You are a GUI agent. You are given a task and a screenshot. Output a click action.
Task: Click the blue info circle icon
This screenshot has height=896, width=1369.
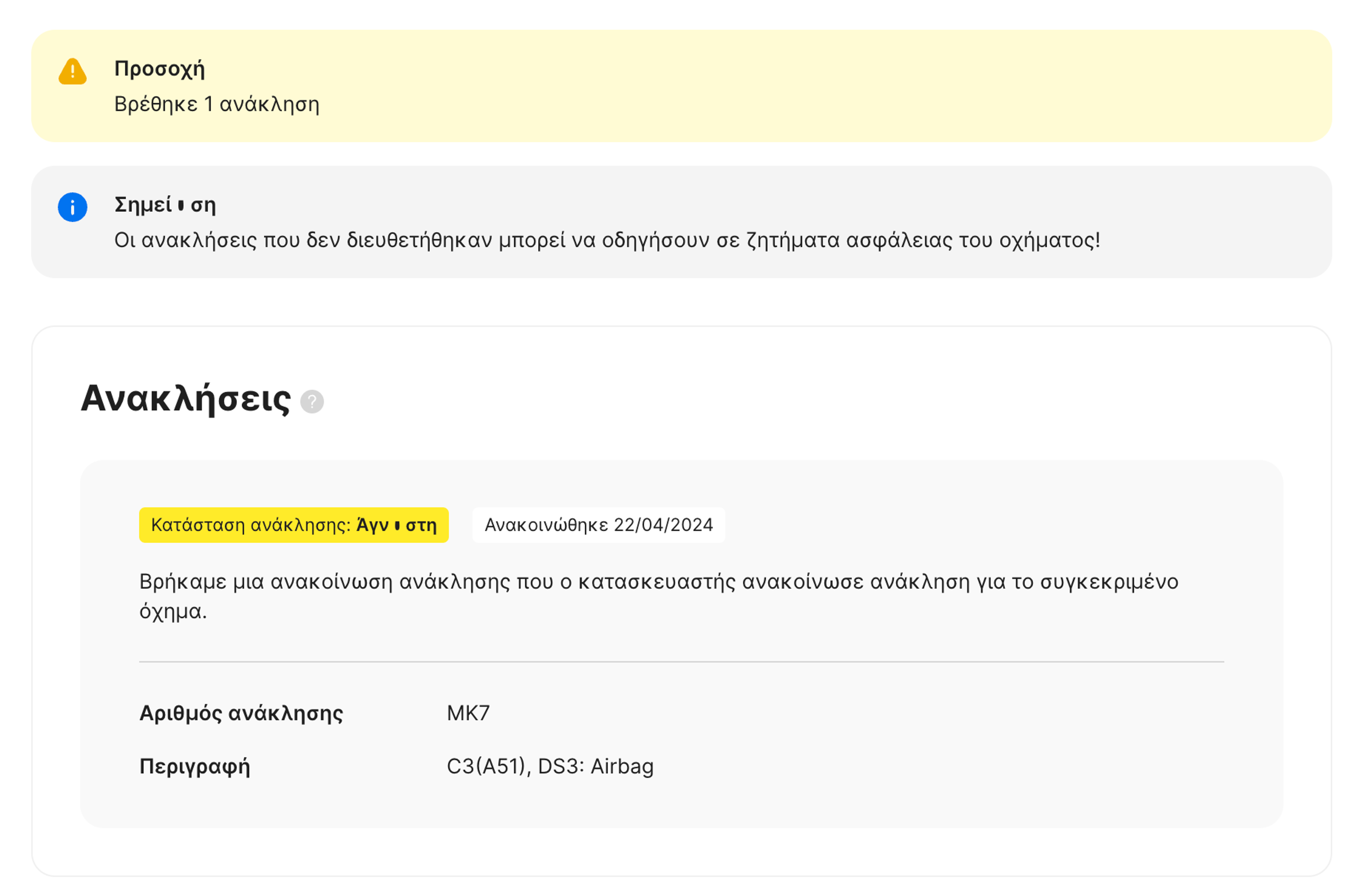pyautogui.click(x=72, y=207)
